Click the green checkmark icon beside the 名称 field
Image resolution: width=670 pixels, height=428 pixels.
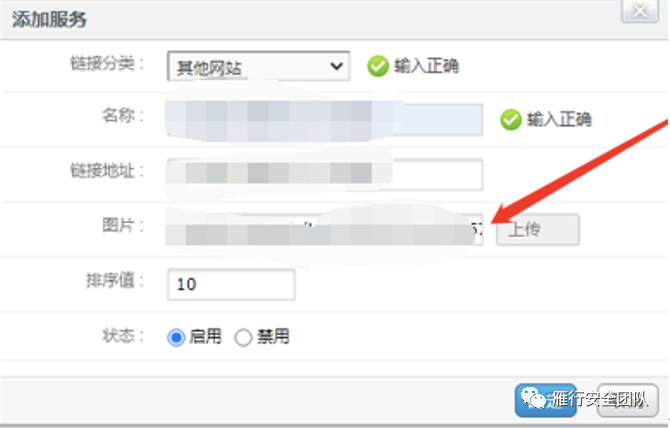(x=511, y=120)
